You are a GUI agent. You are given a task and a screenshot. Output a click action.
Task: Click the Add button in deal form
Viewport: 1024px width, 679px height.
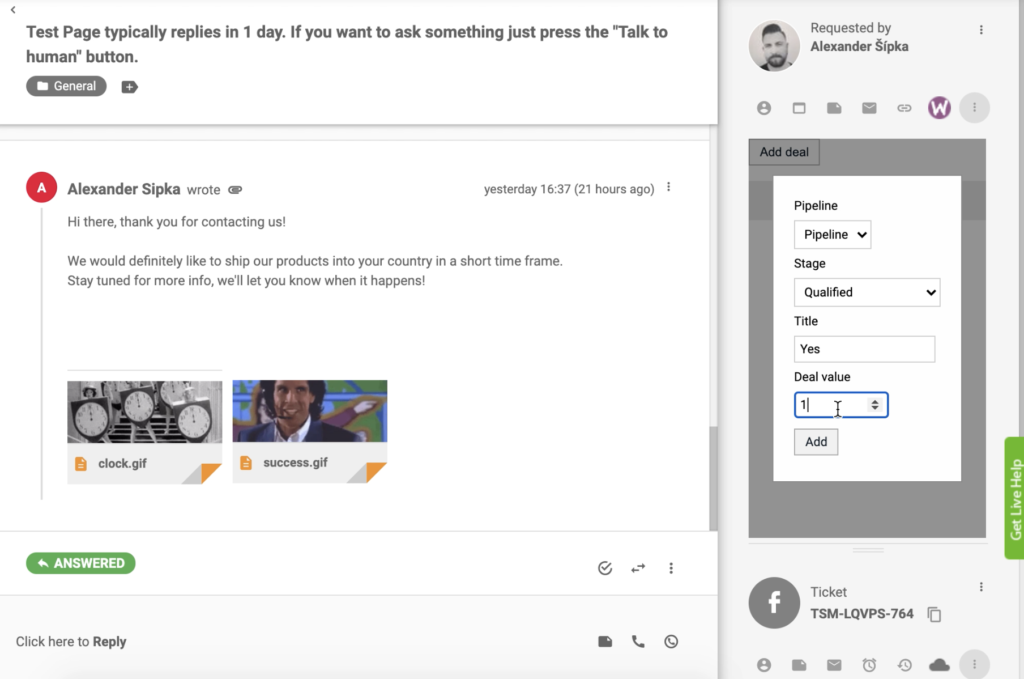click(x=816, y=442)
